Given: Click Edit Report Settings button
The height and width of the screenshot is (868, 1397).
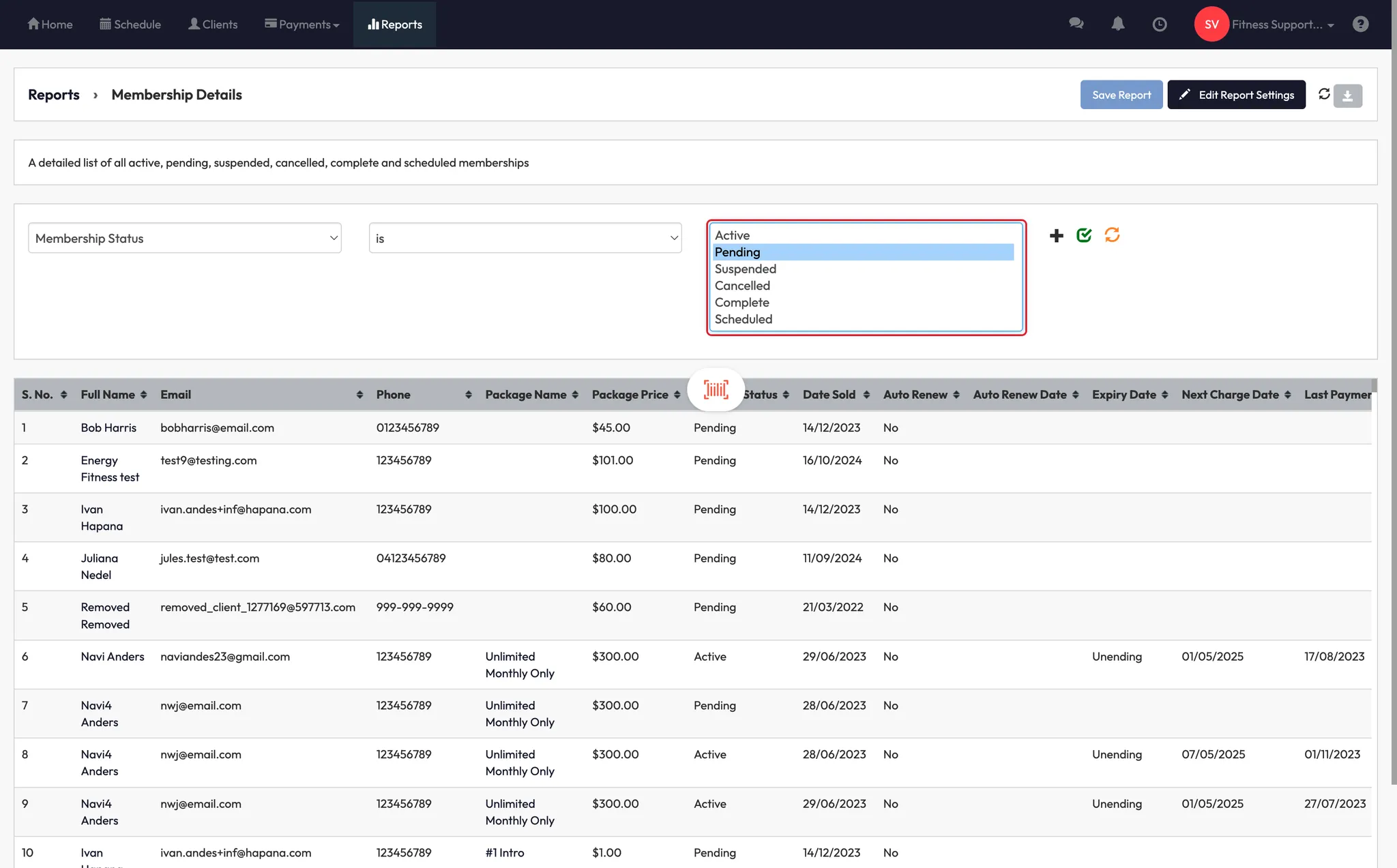Looking at the screenshot, I should tap(1236, 95).
